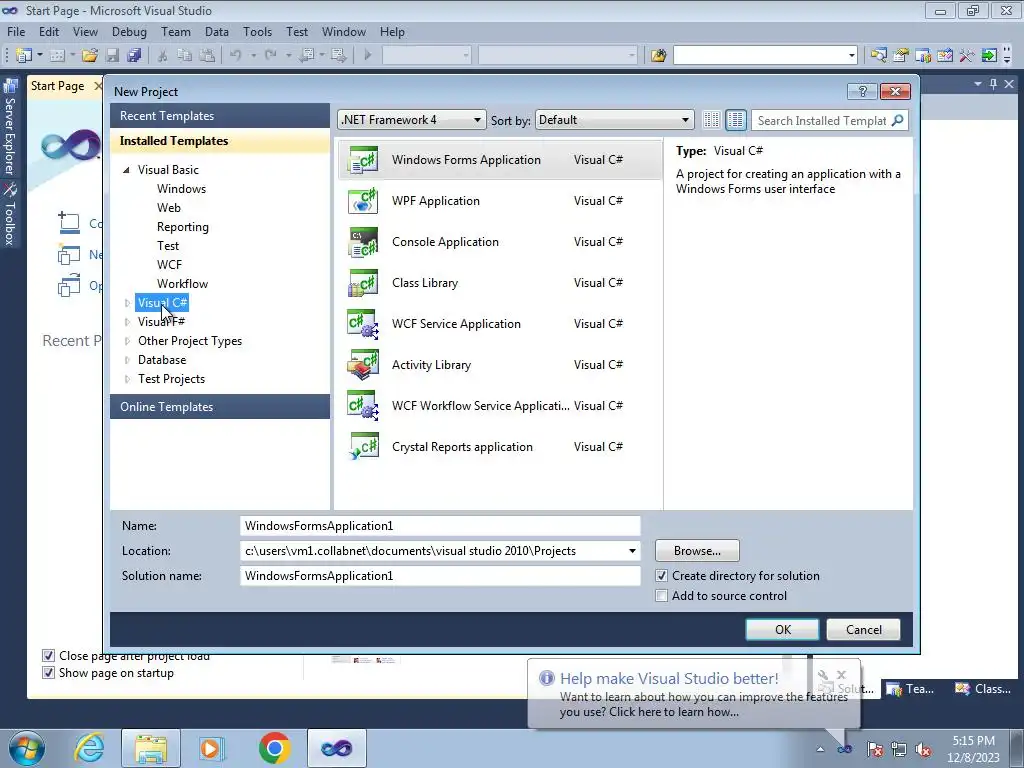Click the New Project toolbar icon
The width and height of the screenshot is (1024, 768).
coord(24,56)
